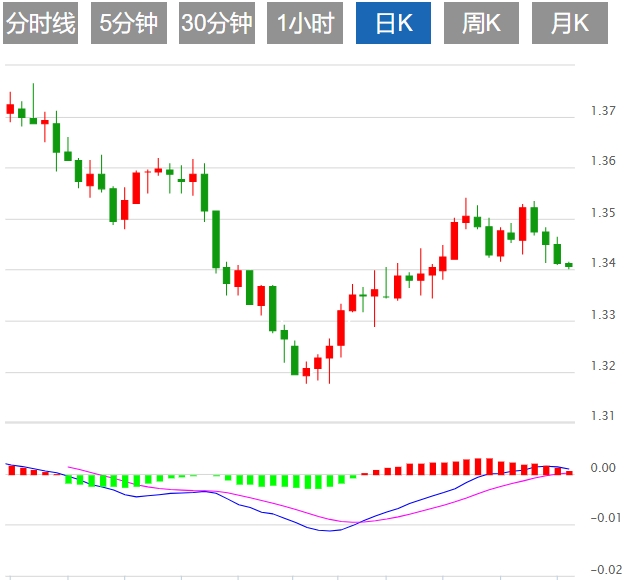Click the 1.37 price axis label
Image resolution: width=639 pixels, height=580 pixels.
603,110
